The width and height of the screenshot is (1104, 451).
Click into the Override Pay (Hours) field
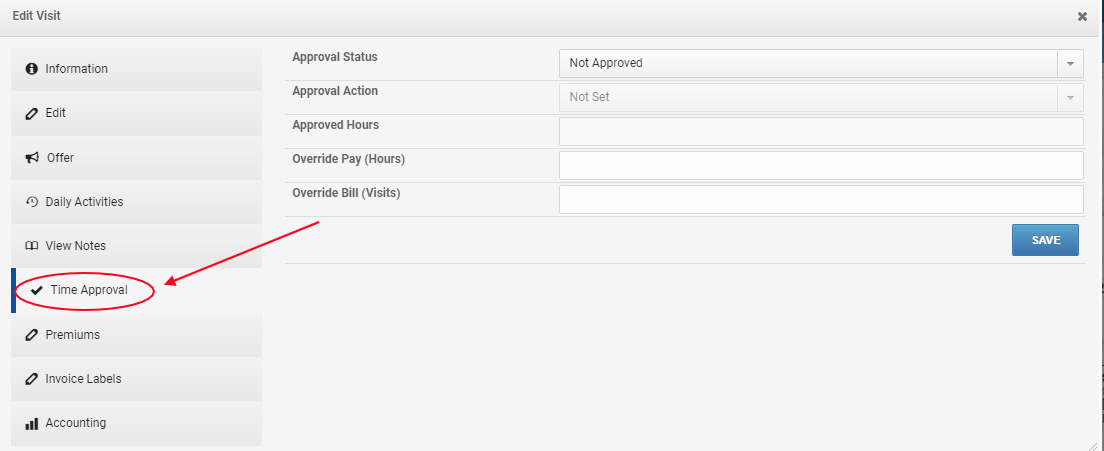[x=821, y=165]
